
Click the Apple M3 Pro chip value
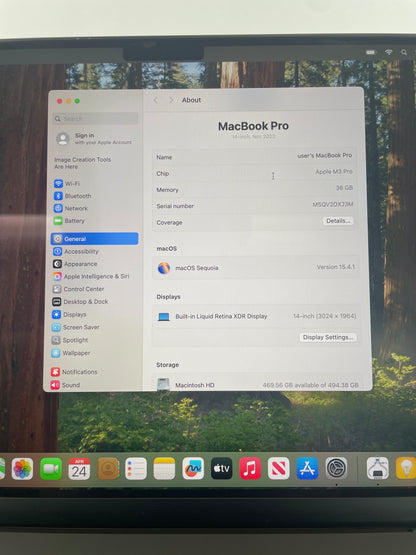pyautogui.click(x=334, y=172)
